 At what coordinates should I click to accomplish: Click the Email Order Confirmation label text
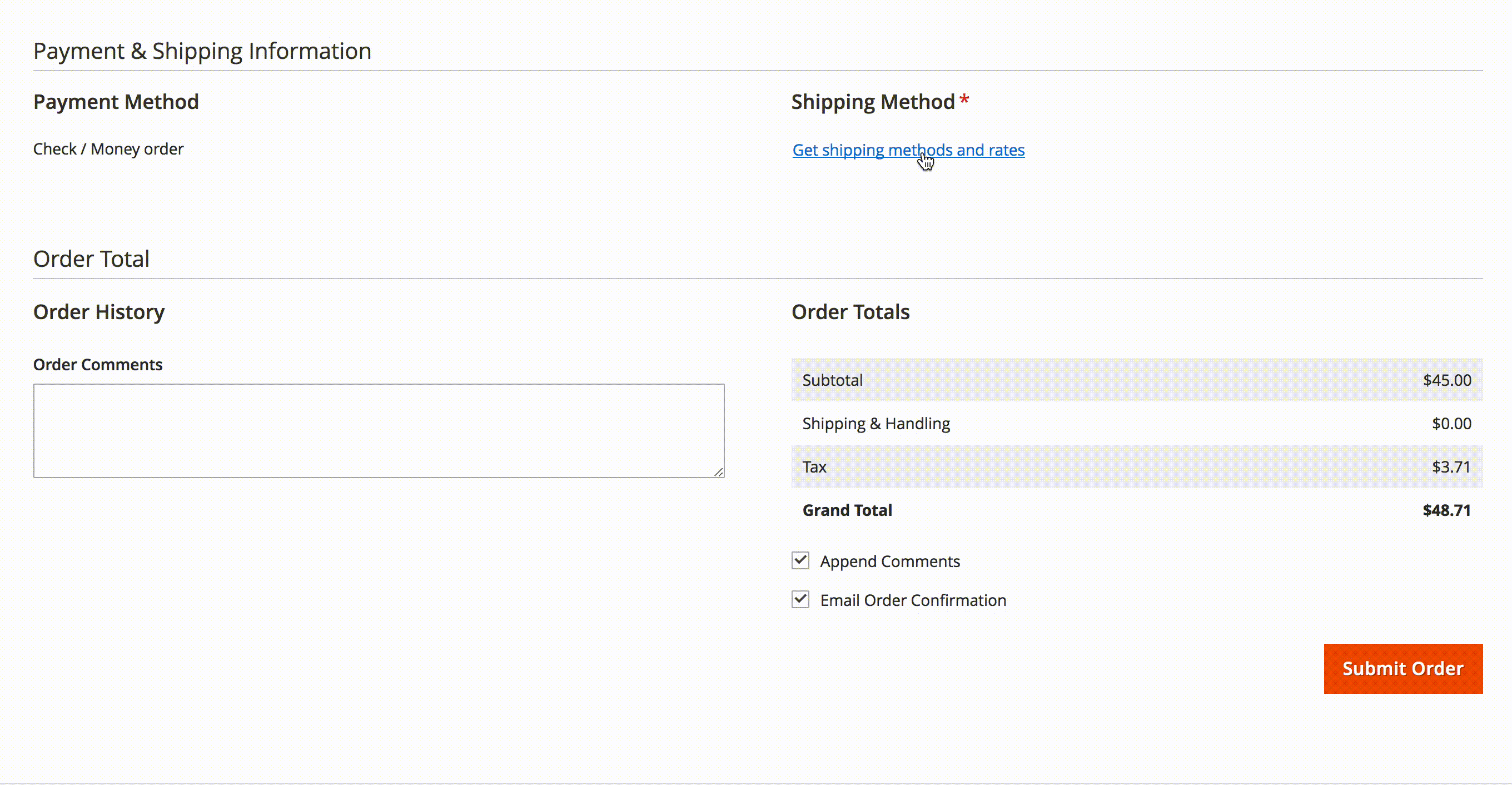click(913, 600)
